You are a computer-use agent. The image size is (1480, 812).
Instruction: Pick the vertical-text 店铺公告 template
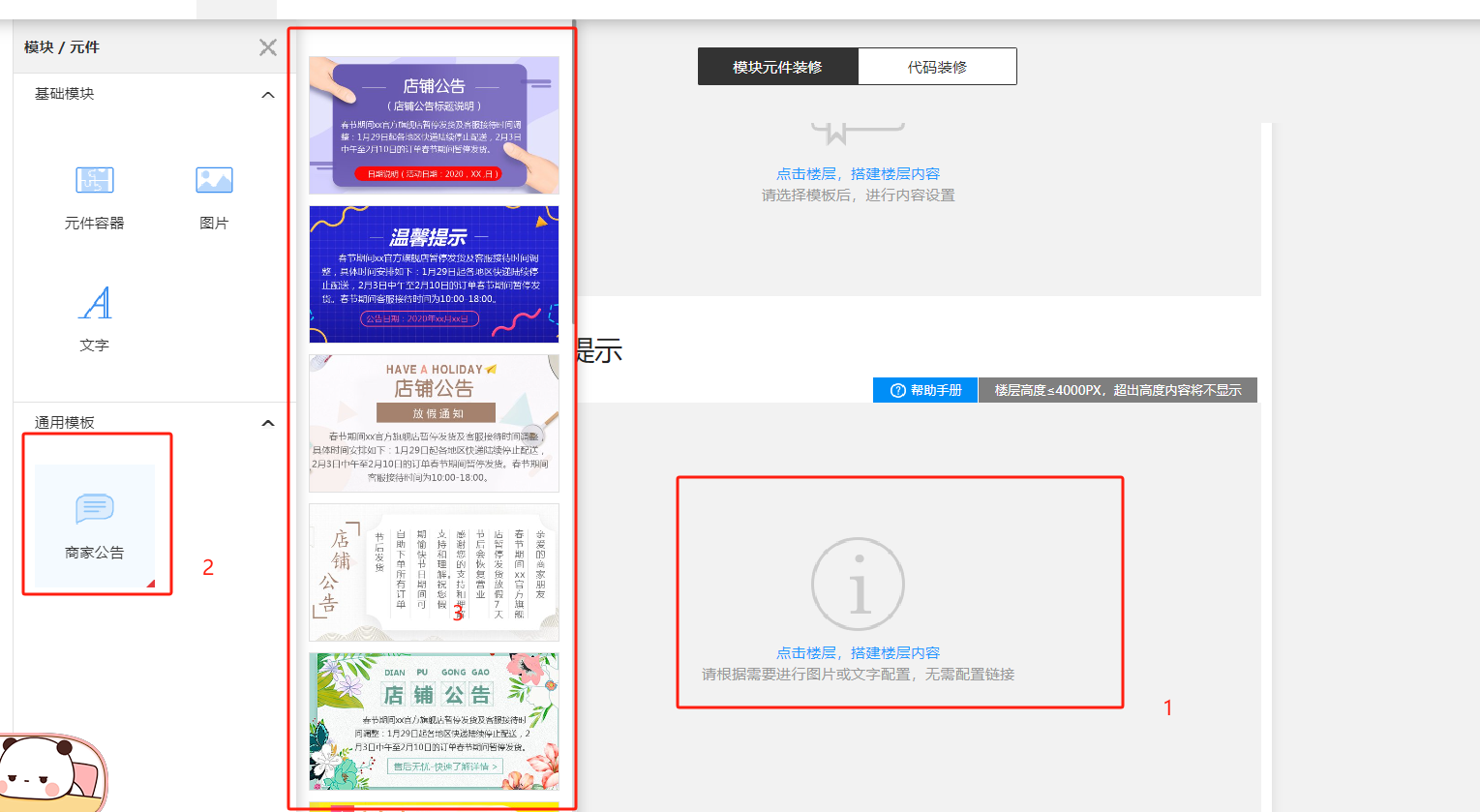pos(434,572)
